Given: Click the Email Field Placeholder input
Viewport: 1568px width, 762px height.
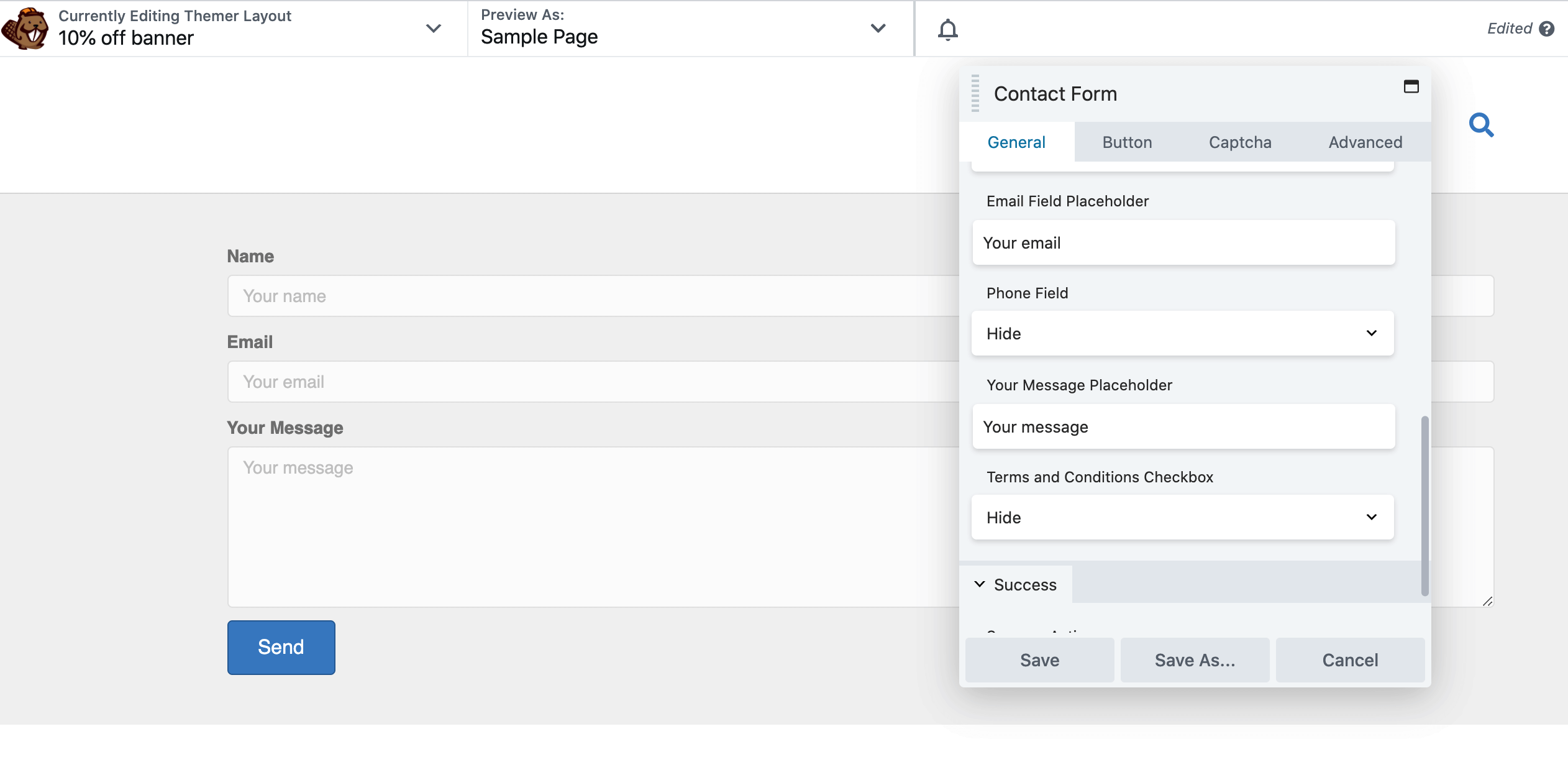Looking at the screenshot, I should pyautogui.click(x=1184, y=243).
